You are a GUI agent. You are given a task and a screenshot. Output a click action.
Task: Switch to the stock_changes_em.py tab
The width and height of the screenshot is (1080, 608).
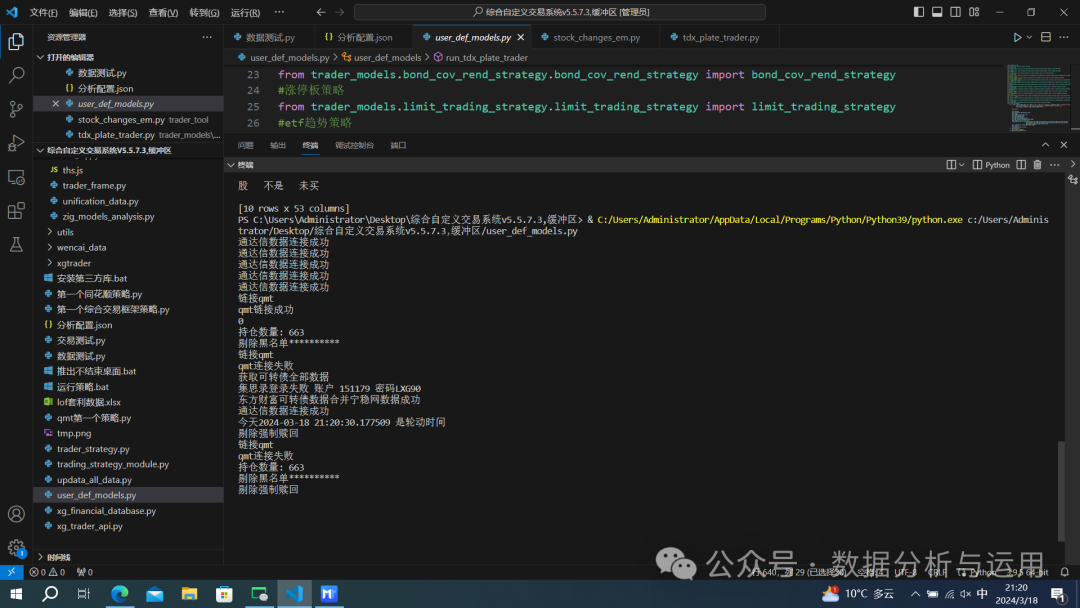point(596,37)
